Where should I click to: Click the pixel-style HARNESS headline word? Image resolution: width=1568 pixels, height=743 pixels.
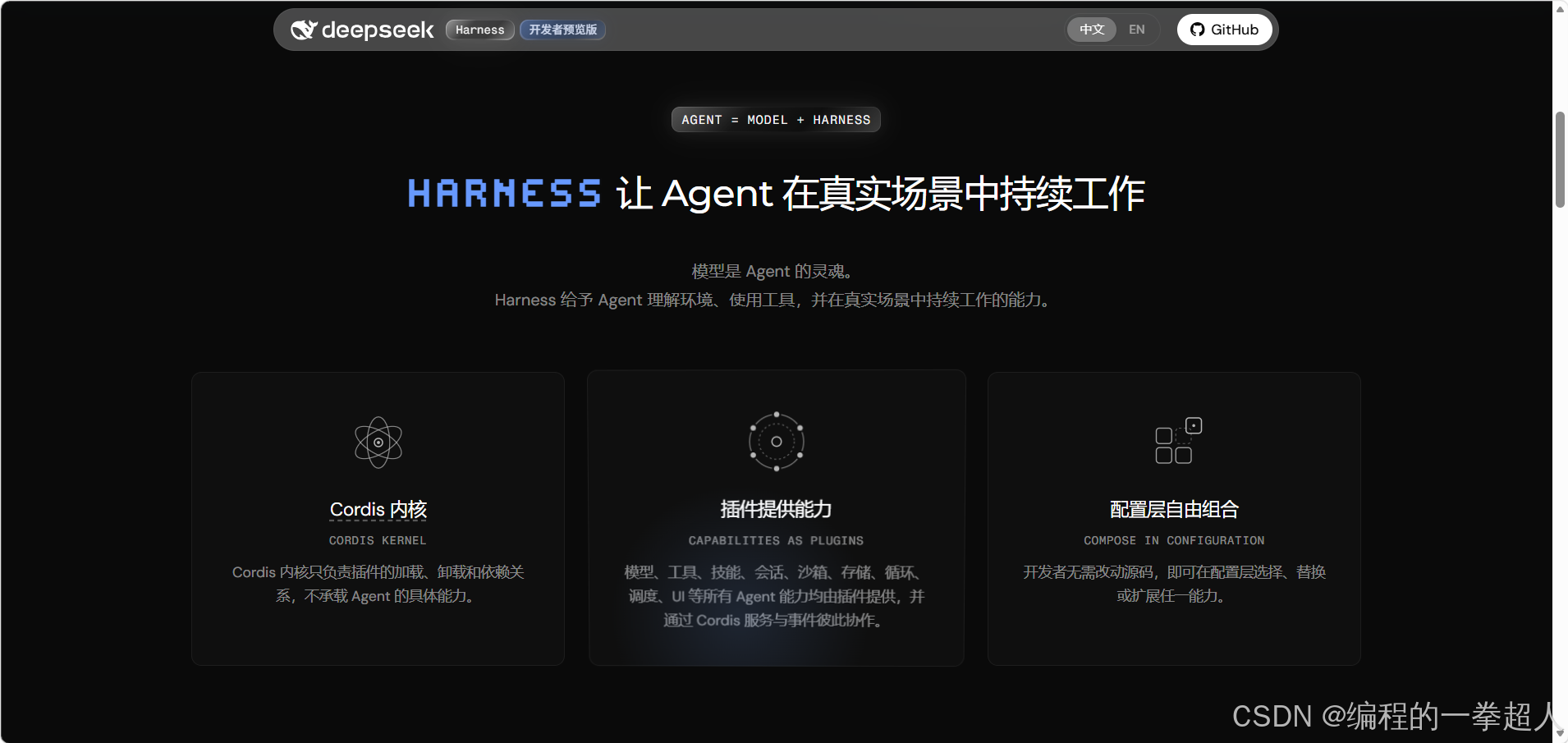505,194
